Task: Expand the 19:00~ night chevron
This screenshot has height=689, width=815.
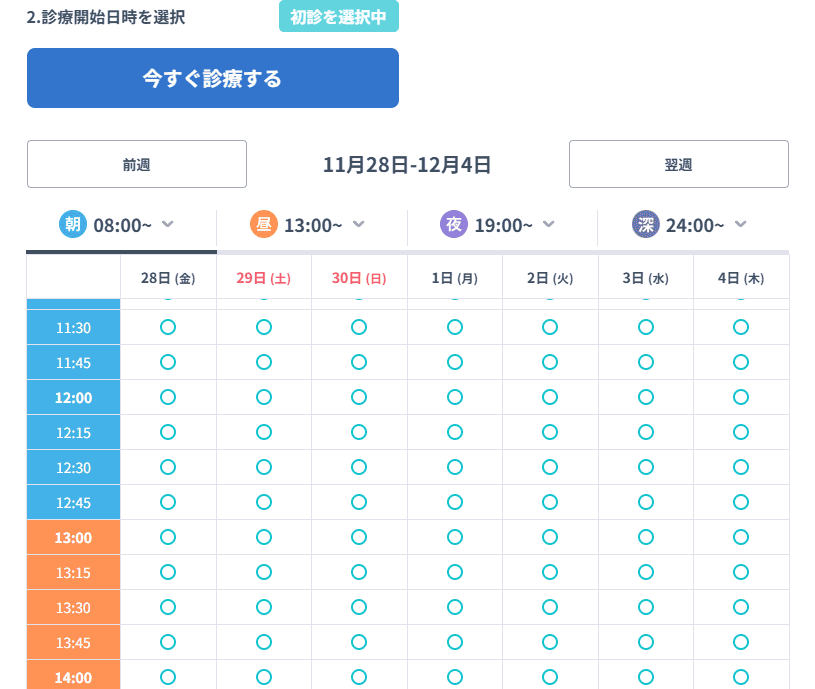Action: [549, 224]
